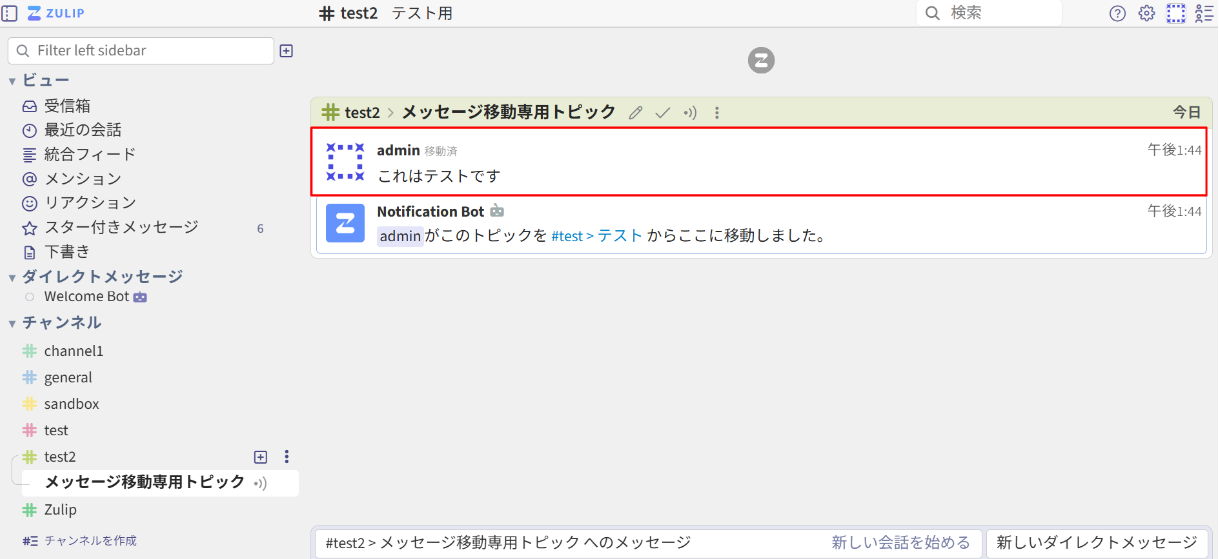Image resolution: width=1219 pixels, height=559 pixels.
Task: Click Notification Bot sender name
Action: point(430,211)
